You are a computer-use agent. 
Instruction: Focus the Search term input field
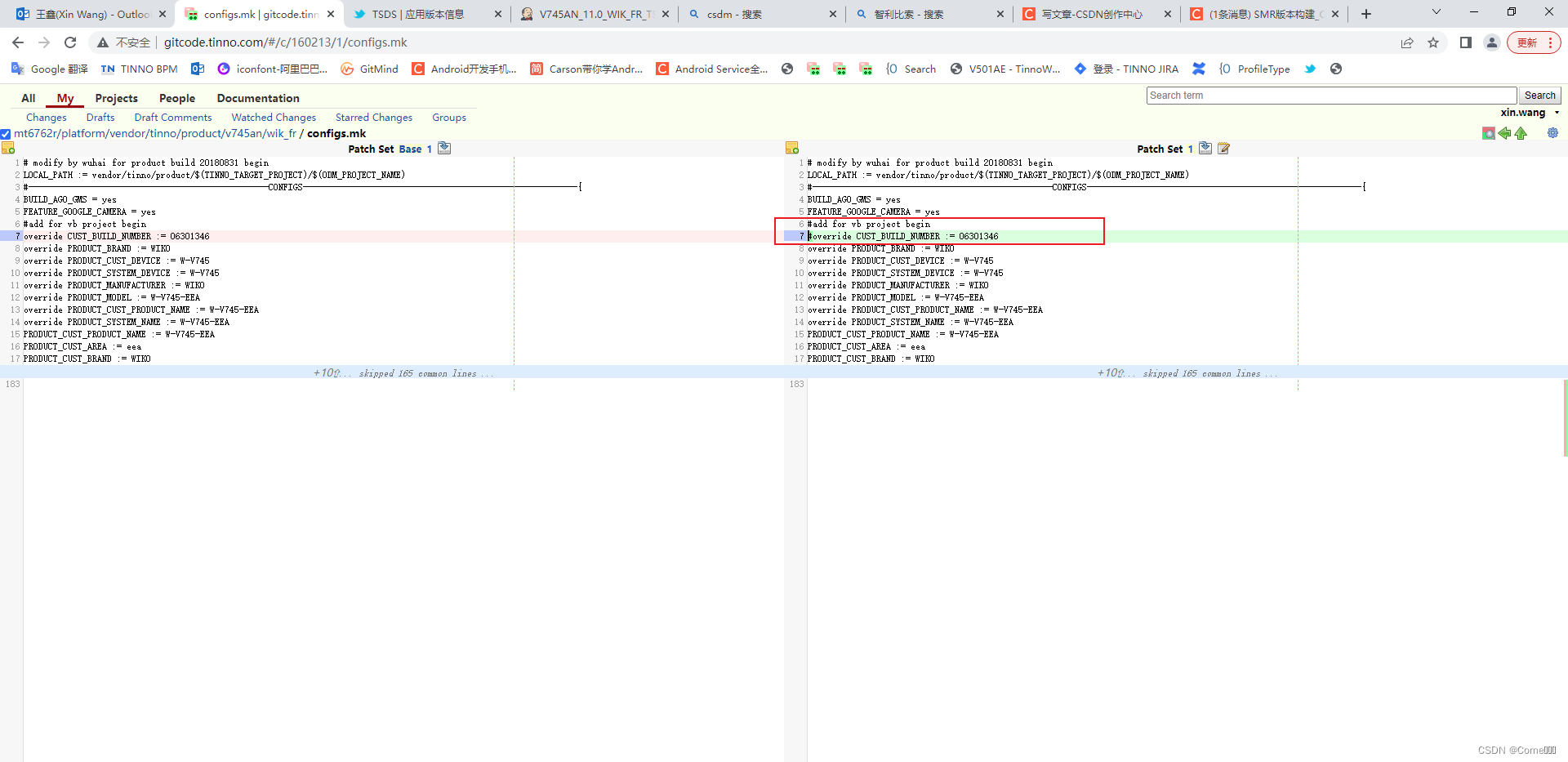pyautogui.click(x=1331, y=96)
